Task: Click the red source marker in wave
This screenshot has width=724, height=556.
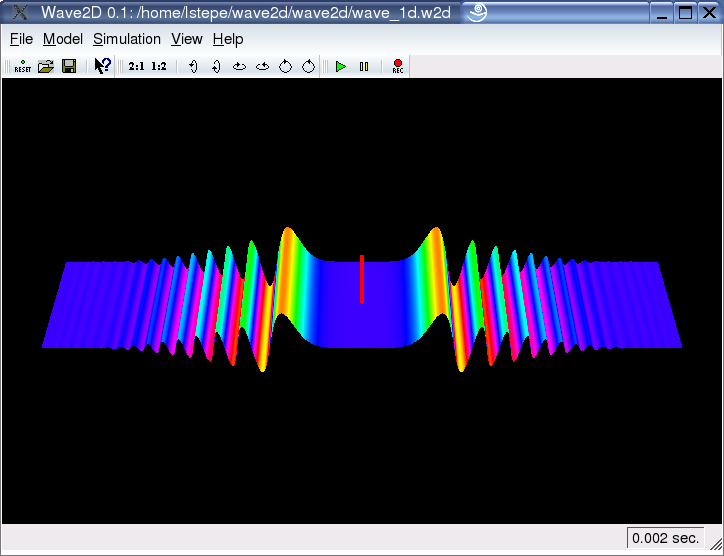Action: 361,279
